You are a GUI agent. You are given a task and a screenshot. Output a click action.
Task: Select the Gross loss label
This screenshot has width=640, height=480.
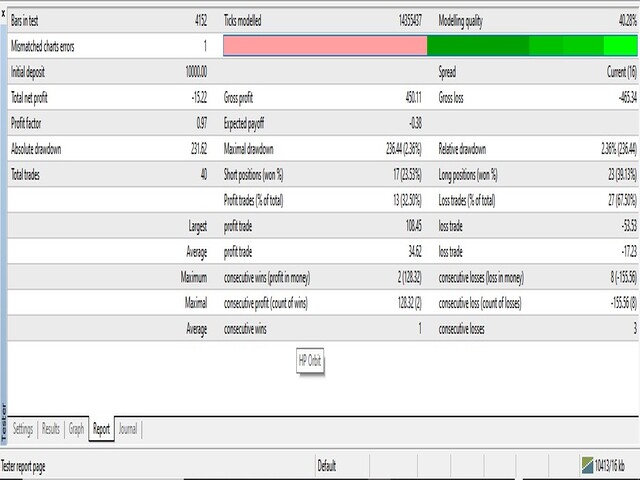click(451, 98)
